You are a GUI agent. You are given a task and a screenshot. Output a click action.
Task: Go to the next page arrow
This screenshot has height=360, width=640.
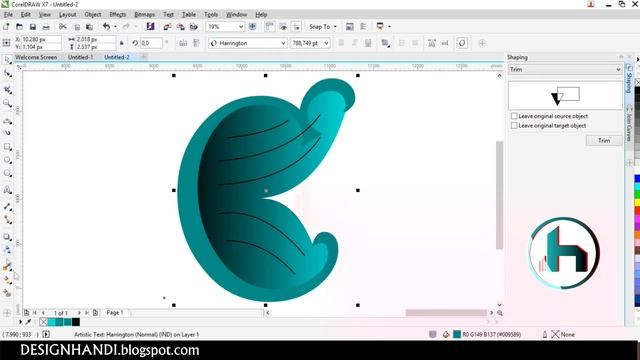(x=79, y=313)
